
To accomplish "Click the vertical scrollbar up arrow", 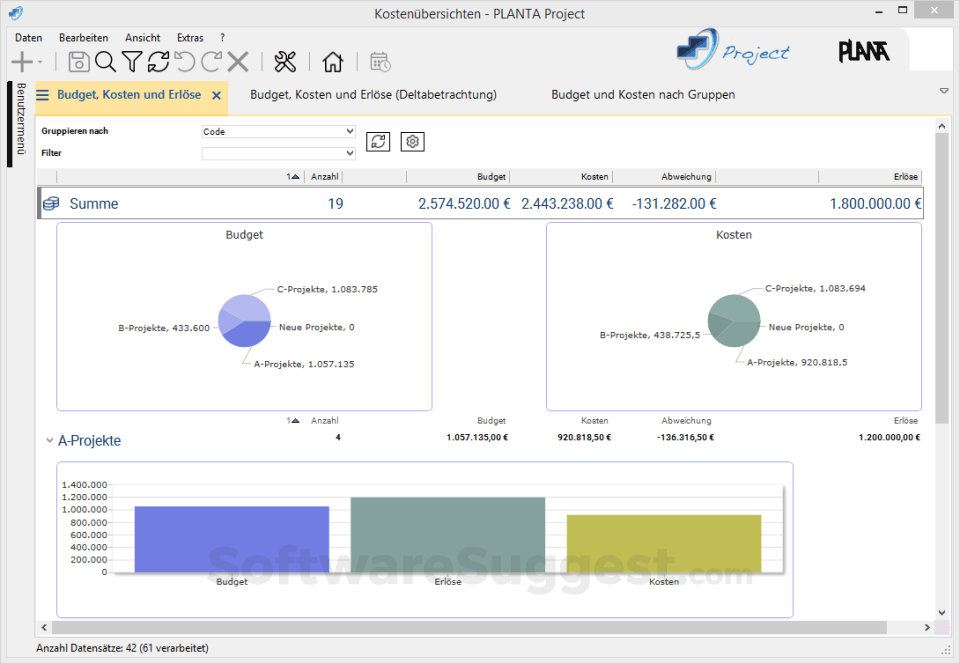I will coord(942,125).
